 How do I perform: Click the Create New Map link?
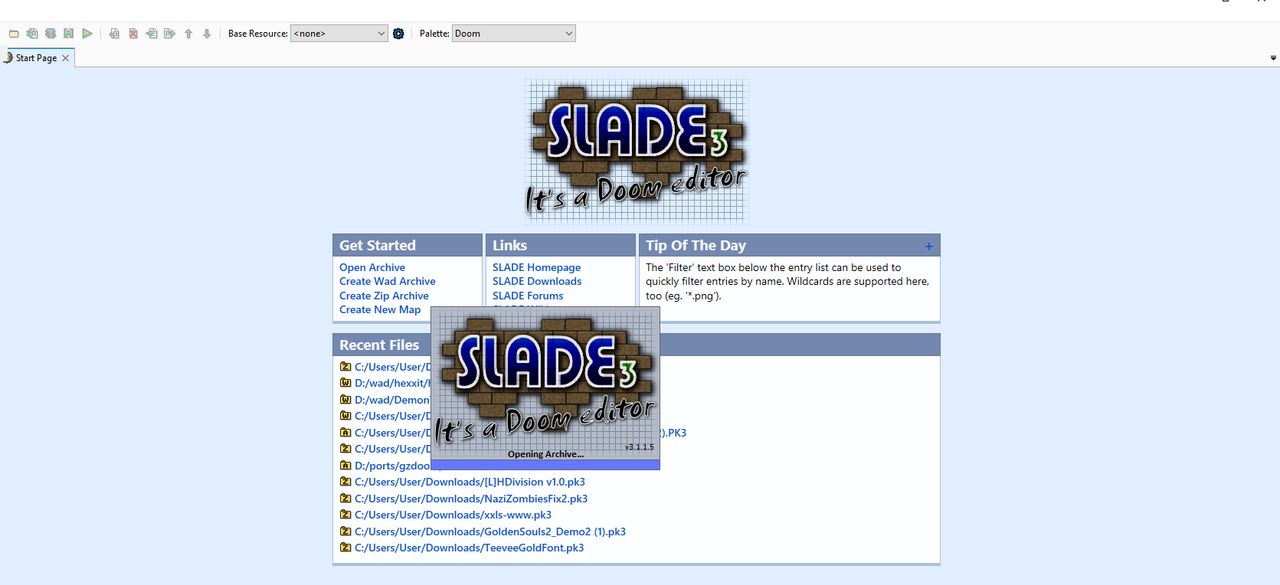tap(380, 310)
